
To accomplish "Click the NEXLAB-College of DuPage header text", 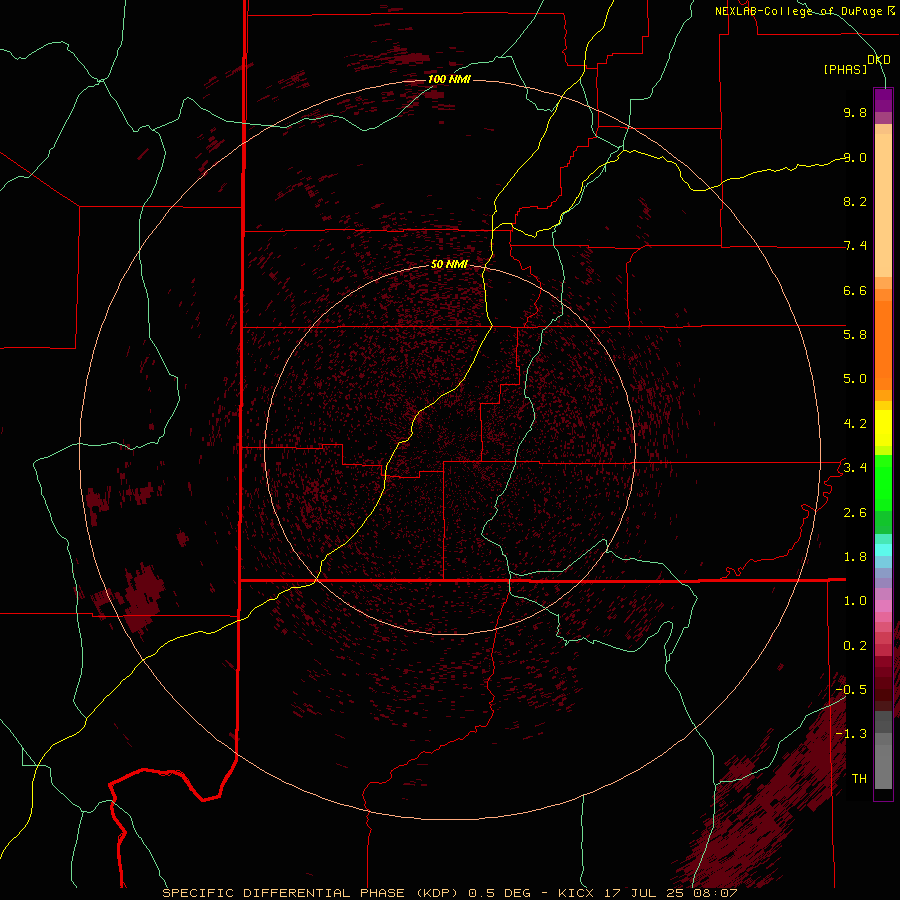I will [x=804, y=11].
